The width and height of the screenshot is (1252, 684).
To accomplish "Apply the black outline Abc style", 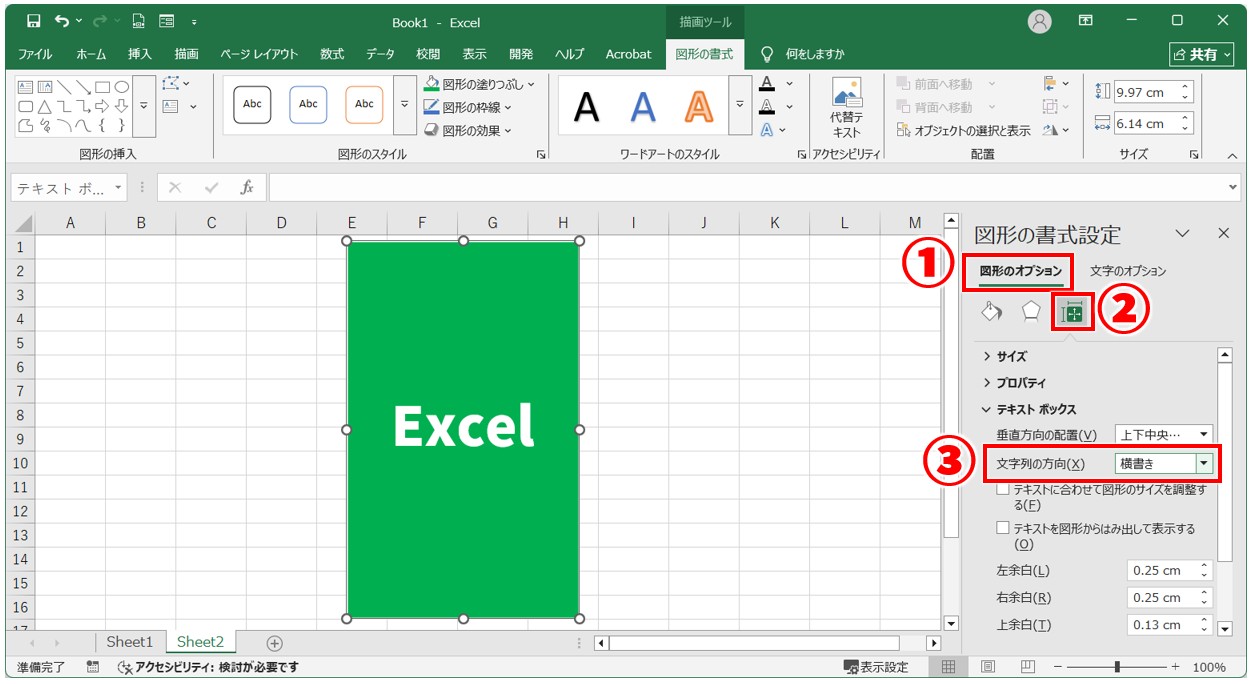I will (x=252, y=104).
